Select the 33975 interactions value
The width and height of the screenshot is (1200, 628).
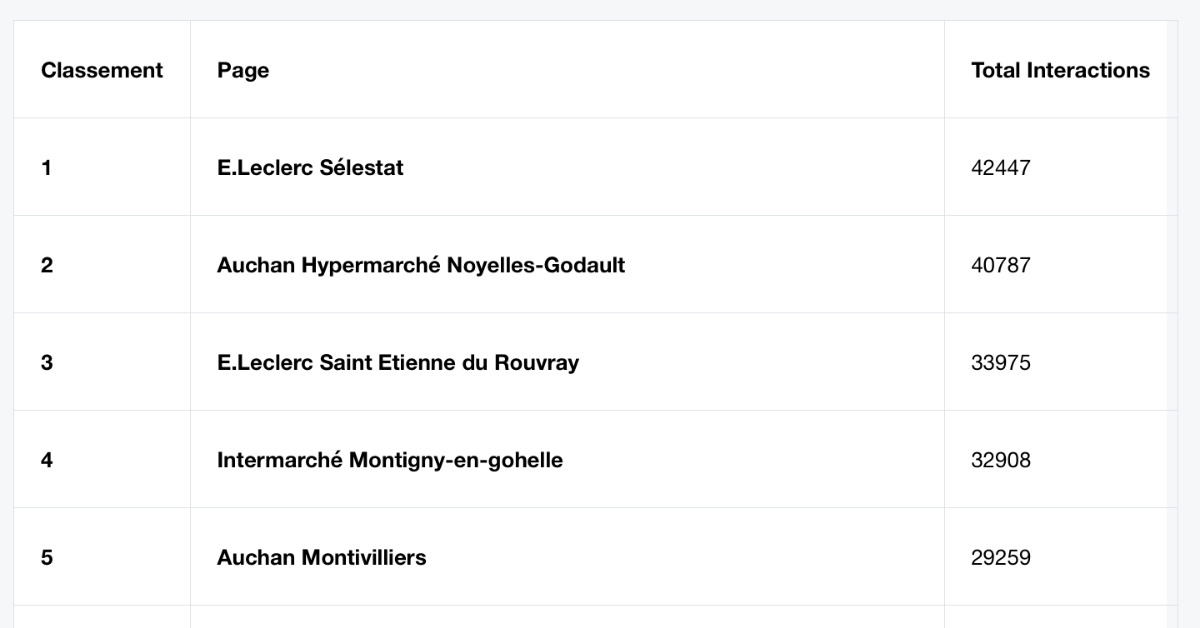pos(1000,363)
